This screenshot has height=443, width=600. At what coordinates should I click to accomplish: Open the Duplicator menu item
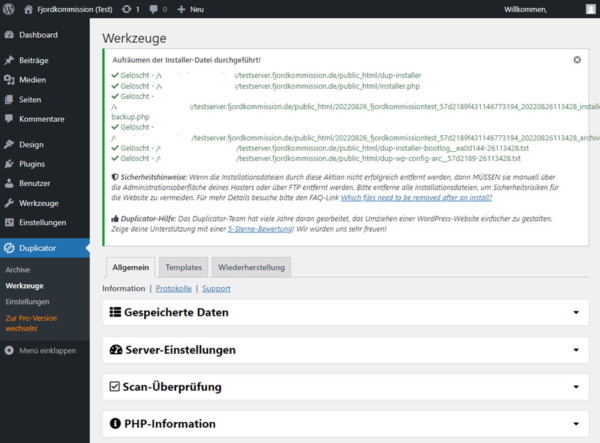[x=45, y=248]
